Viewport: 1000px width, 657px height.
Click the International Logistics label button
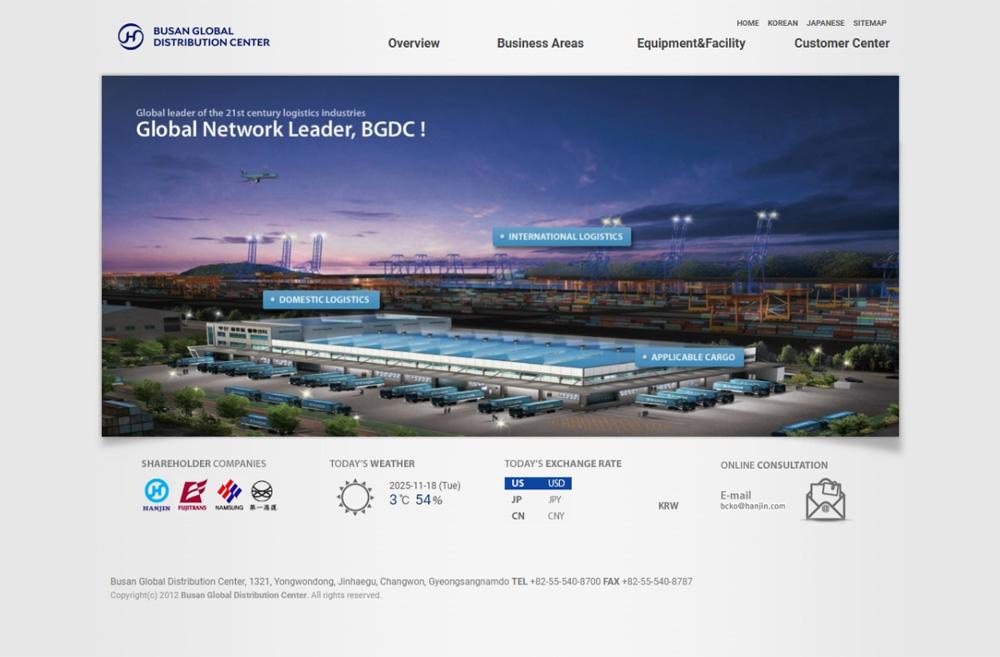click(562, 237)
